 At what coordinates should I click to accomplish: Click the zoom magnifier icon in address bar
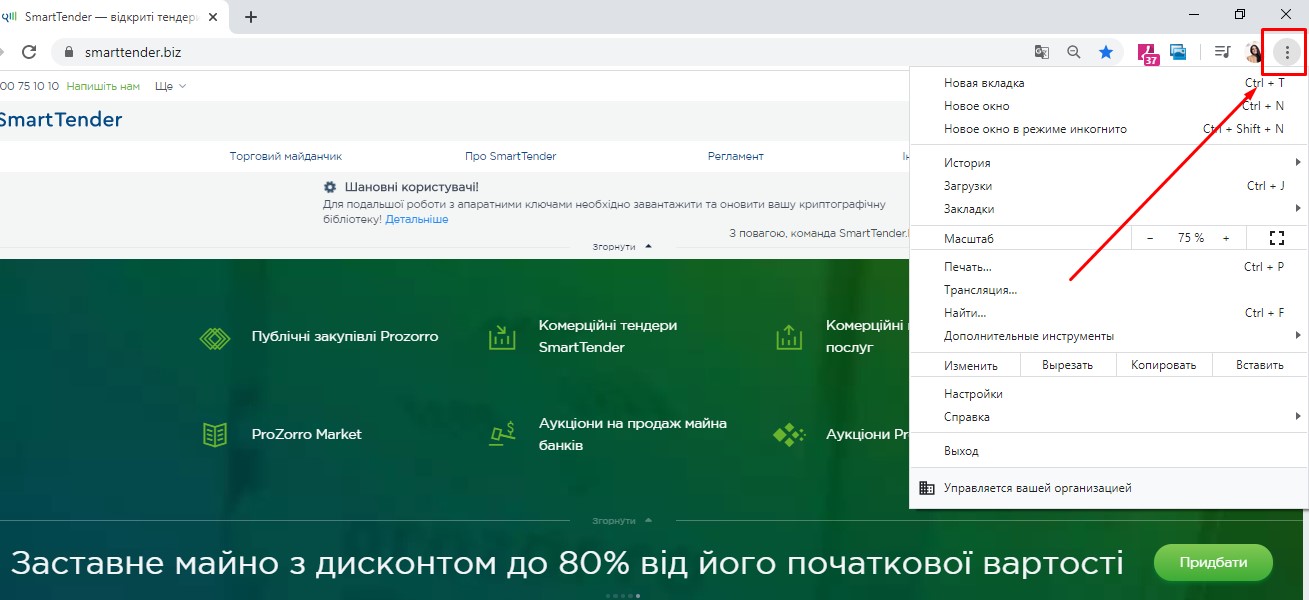click(x=1073, y=52)
